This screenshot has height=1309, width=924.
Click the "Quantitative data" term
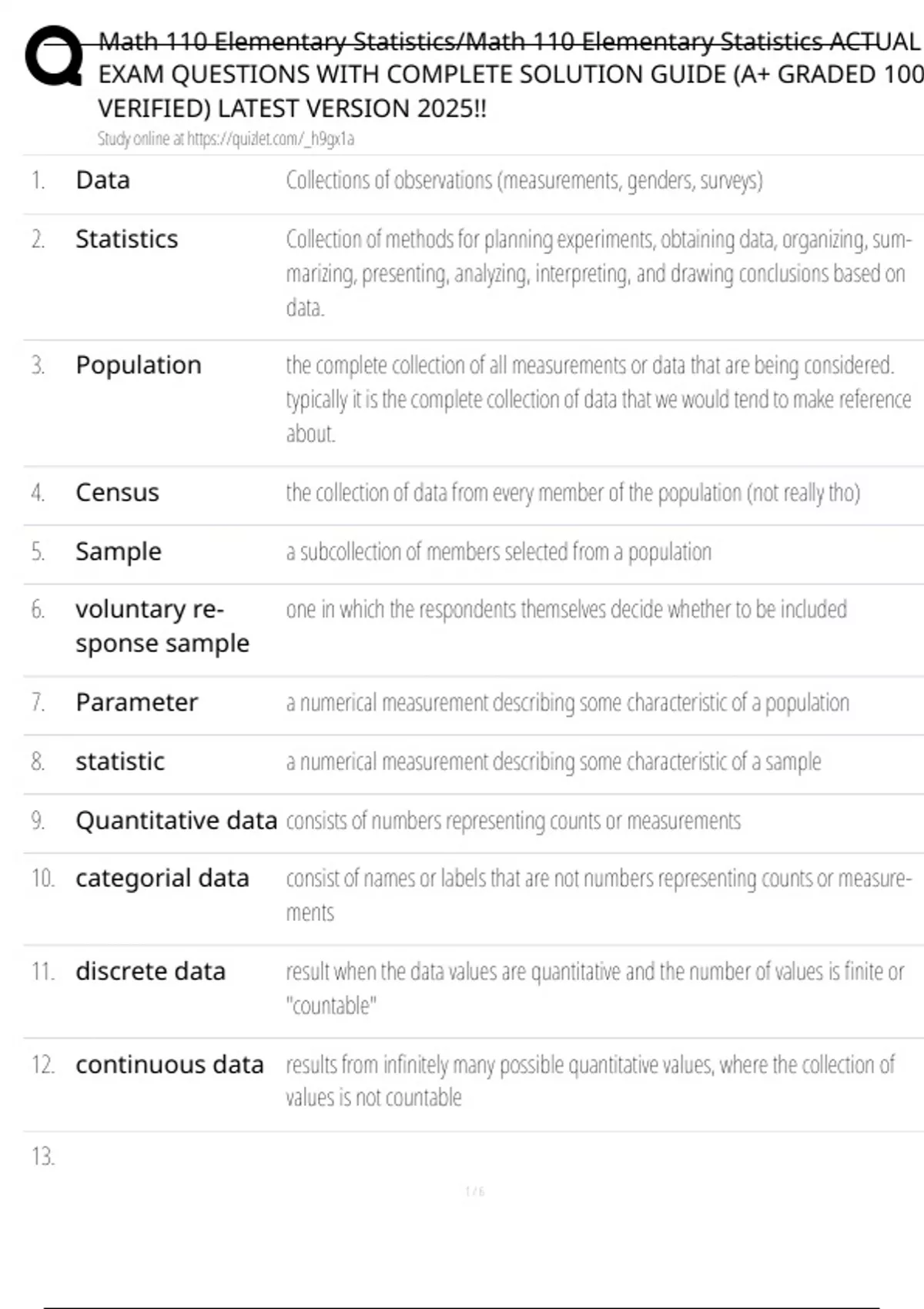click(176, 821)
